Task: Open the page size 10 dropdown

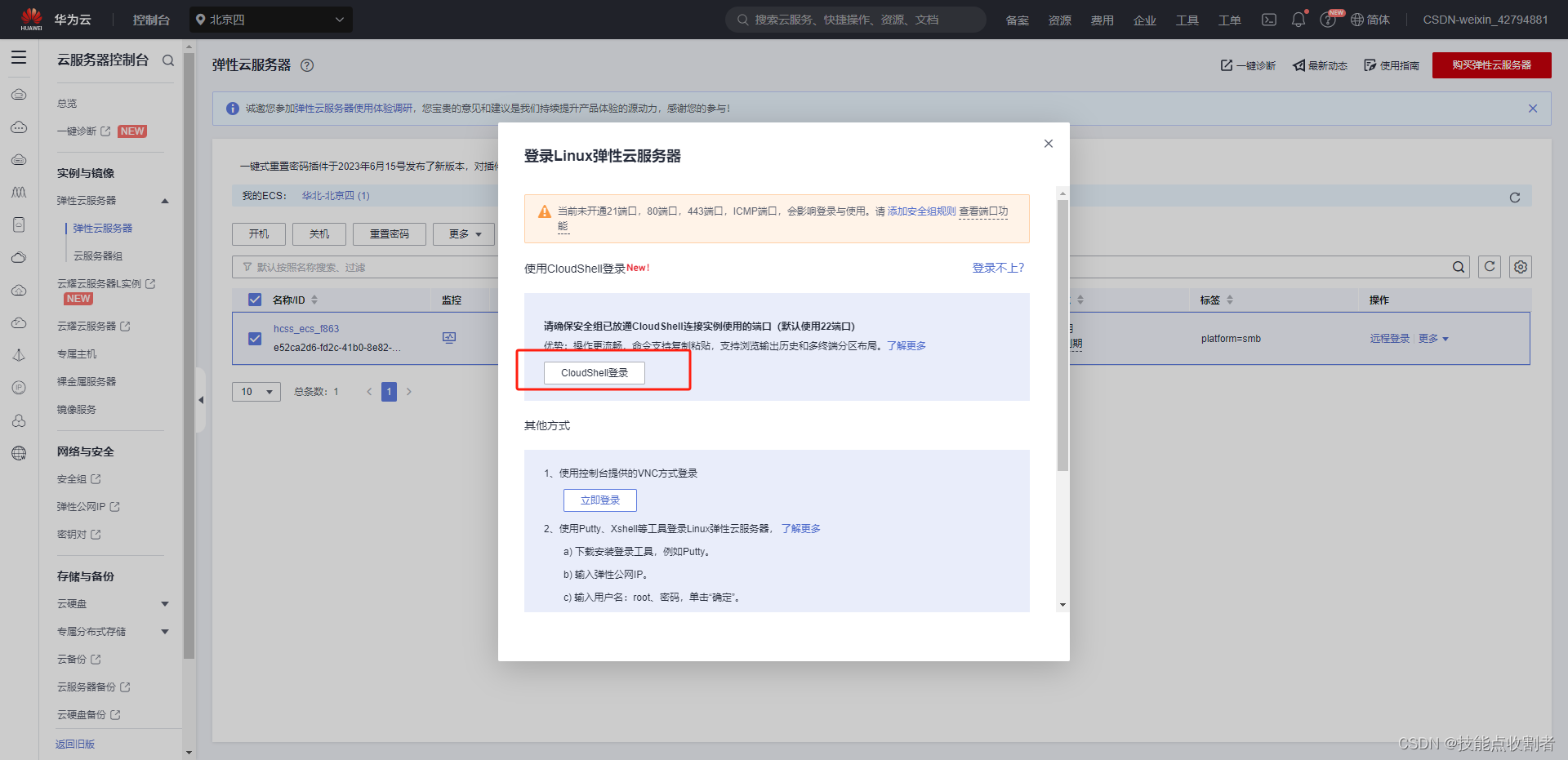Action: click(x=256, y=392)
